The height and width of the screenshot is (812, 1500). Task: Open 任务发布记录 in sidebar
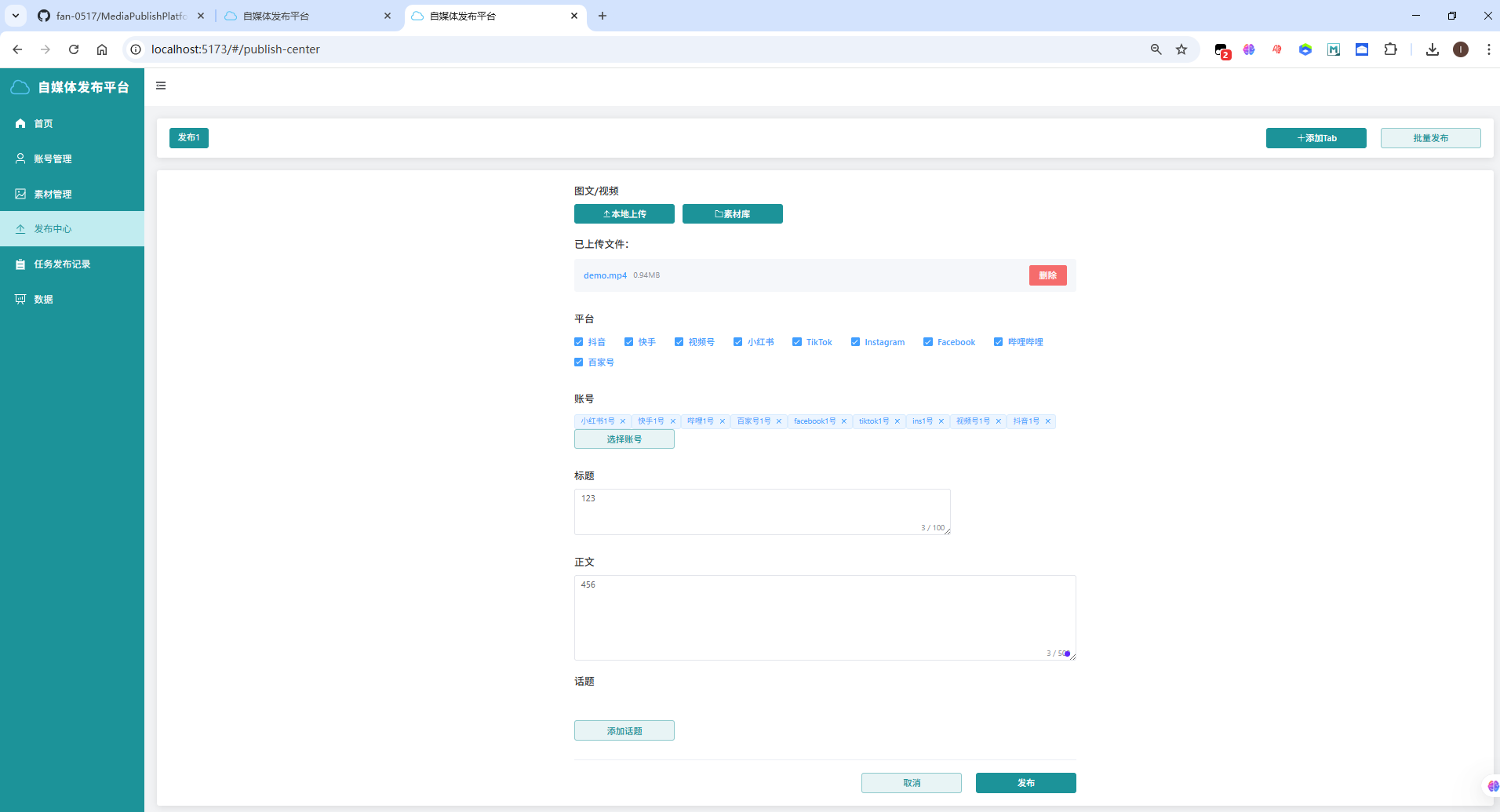(62, 264)
